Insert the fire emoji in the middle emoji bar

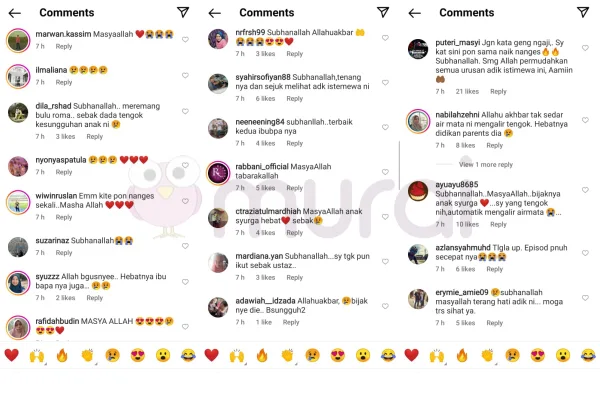[x=262, y=355]
